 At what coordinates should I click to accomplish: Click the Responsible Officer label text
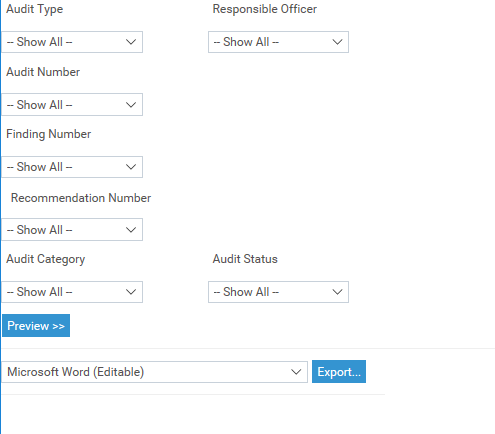coord(265,9)
